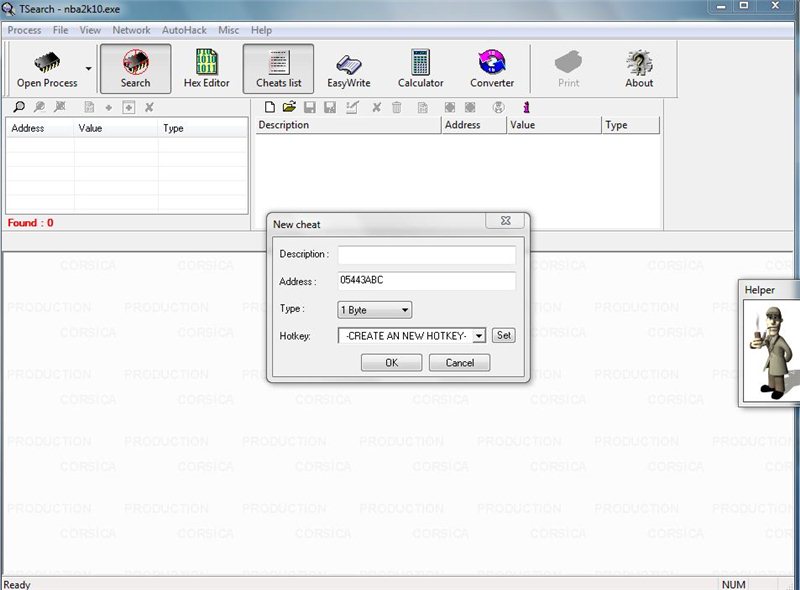
Task: Confirm the new cheat with OK
Action: click(x=391, y=363)
